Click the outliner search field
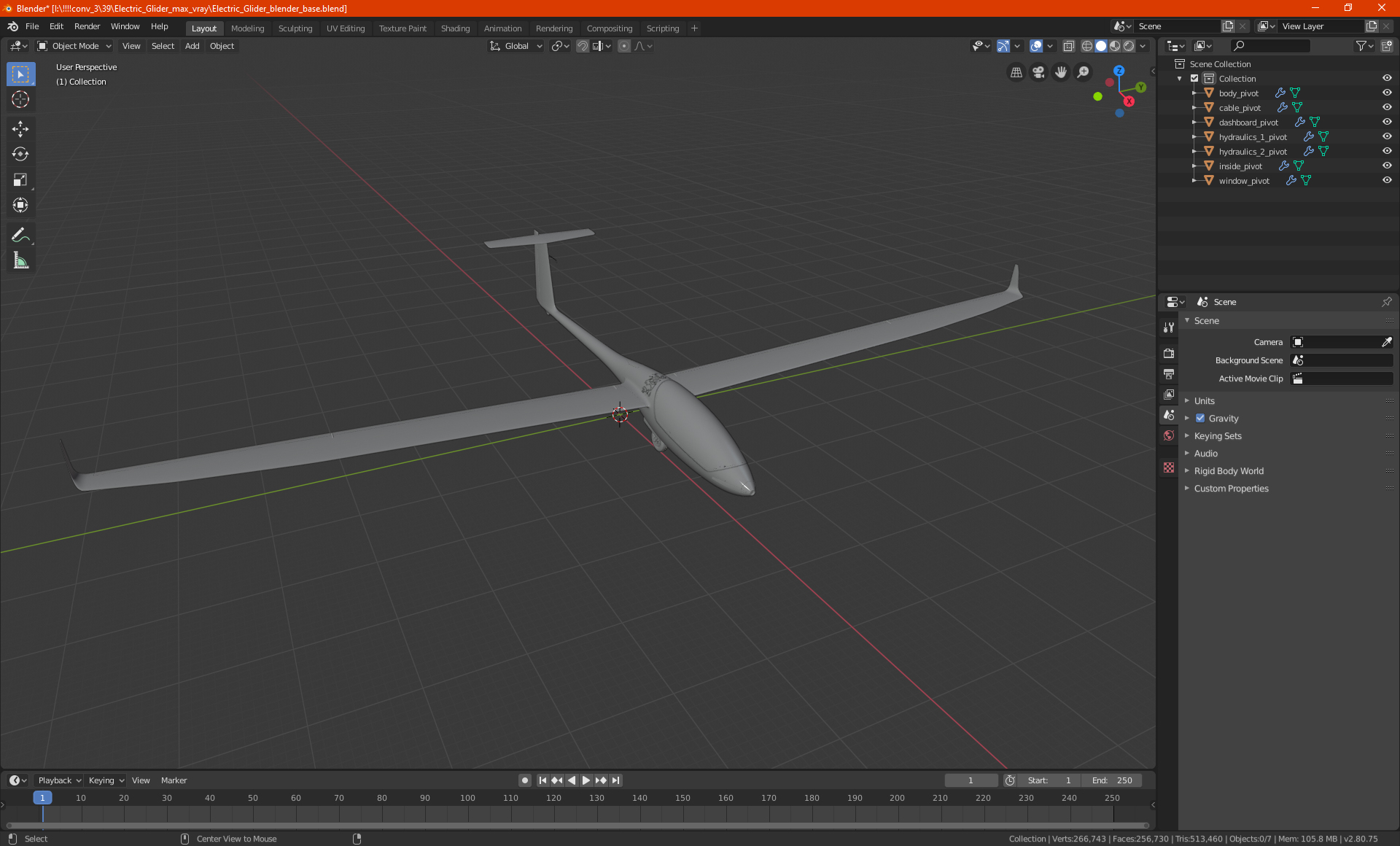The width and height of the screenshot is (1400, 846). click(x=1270, y=46)
